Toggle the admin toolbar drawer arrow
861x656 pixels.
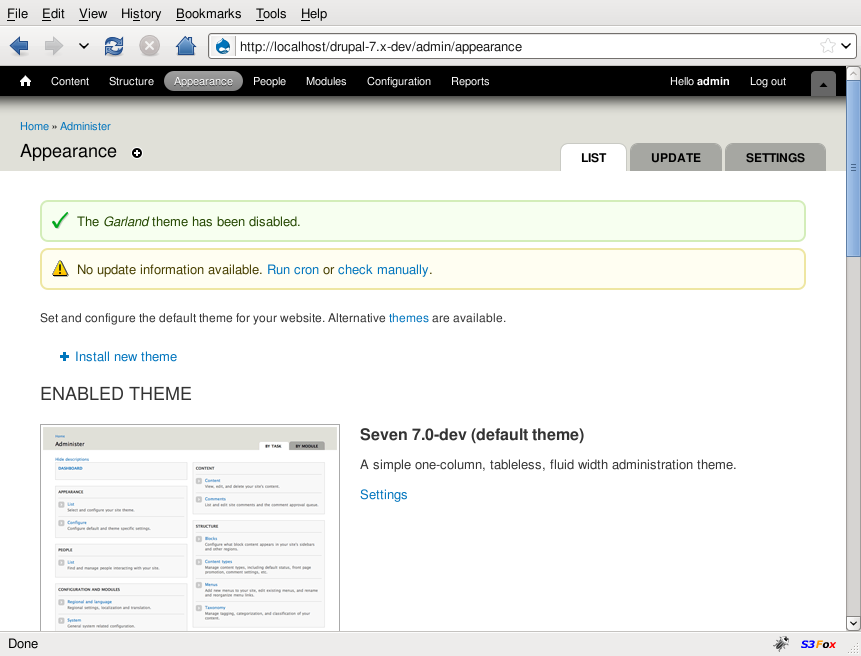tap(823, 84)
